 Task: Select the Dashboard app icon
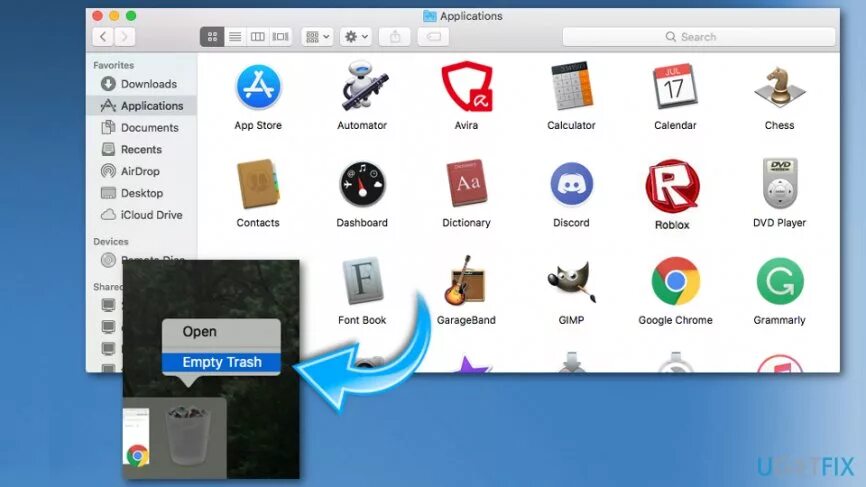click(x=362, y=184)
